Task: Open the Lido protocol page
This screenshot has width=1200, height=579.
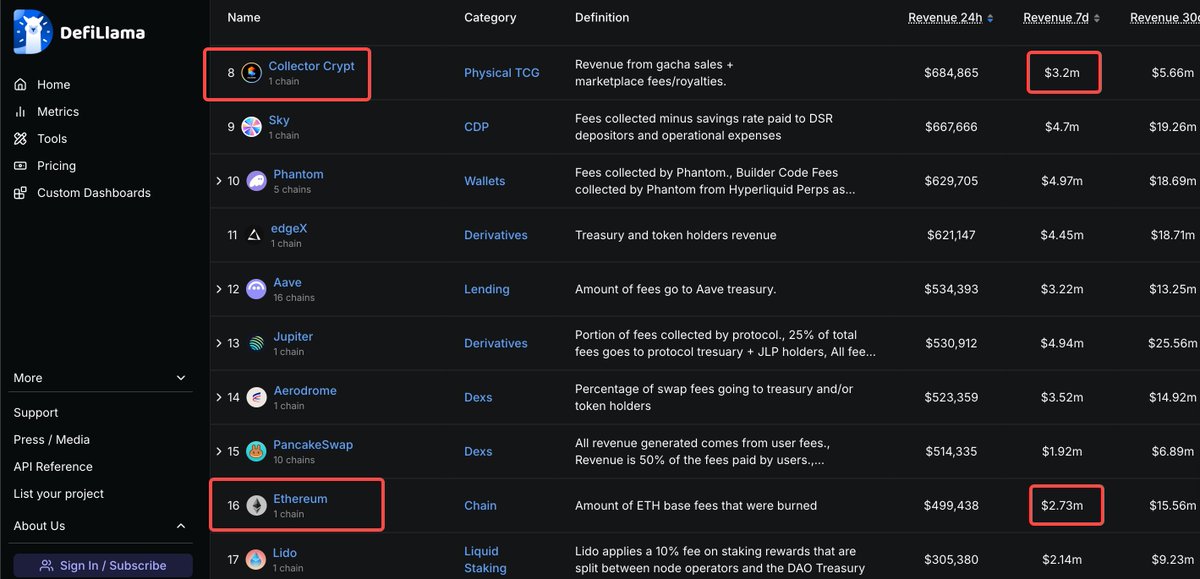Action: pyautogui.click(x=285, y=552)
